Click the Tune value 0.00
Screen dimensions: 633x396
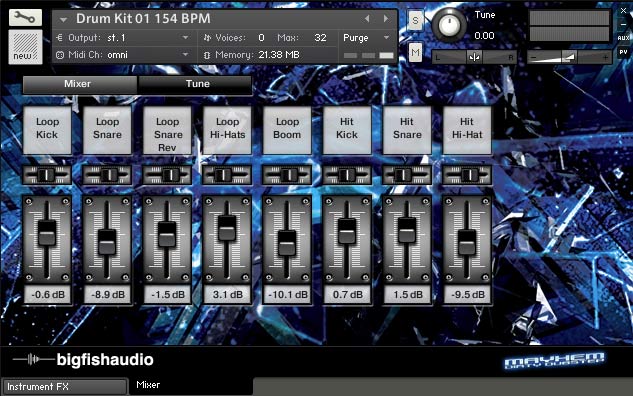click(x=484, y=36)
